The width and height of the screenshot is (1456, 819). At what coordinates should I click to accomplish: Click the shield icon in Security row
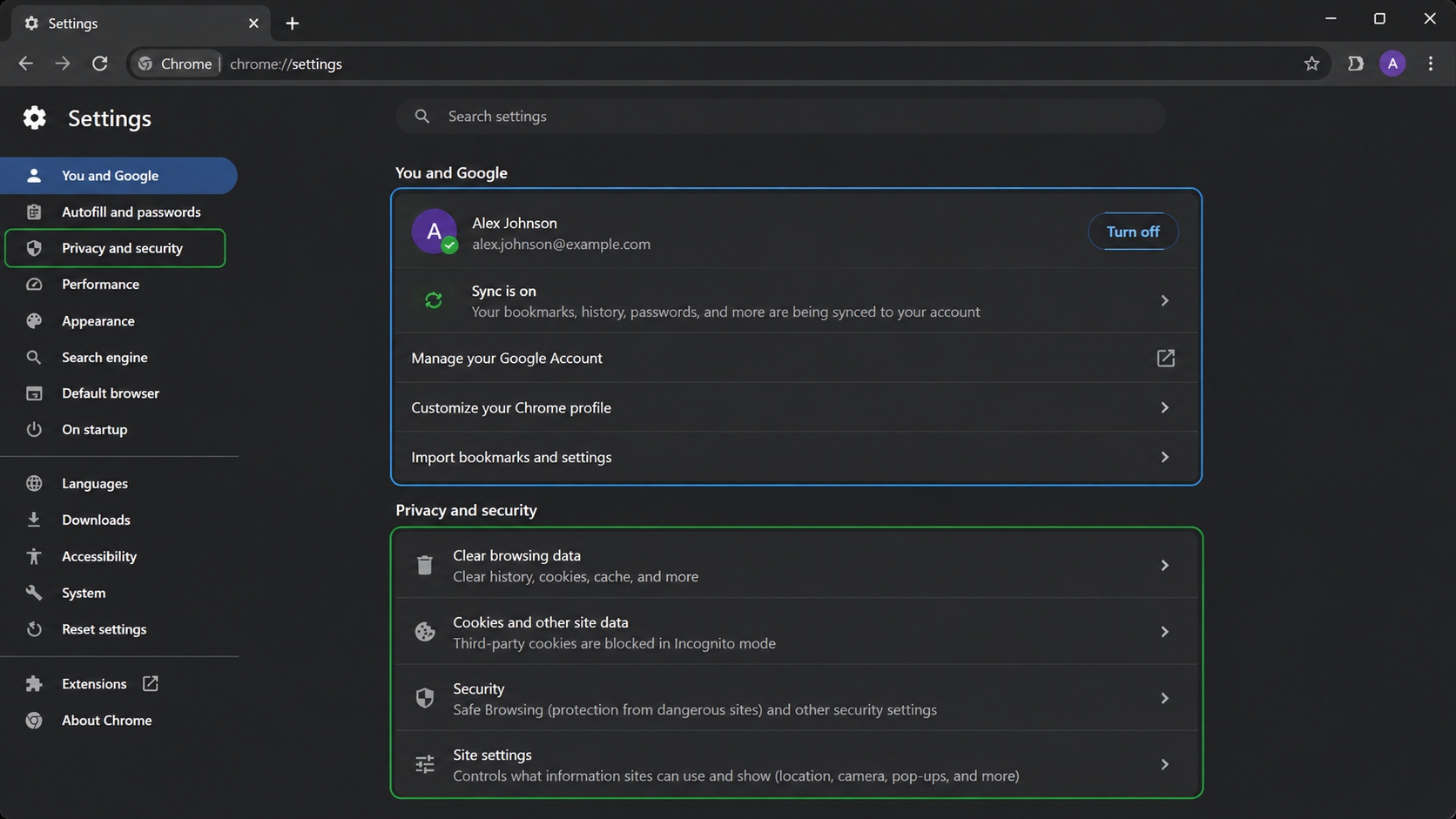[x=425, y=698]
